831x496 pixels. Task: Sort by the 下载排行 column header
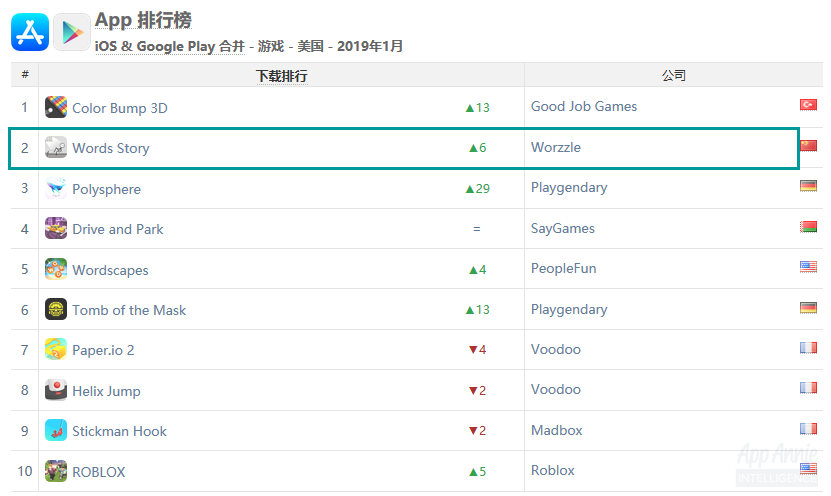[x=281, y=76]
